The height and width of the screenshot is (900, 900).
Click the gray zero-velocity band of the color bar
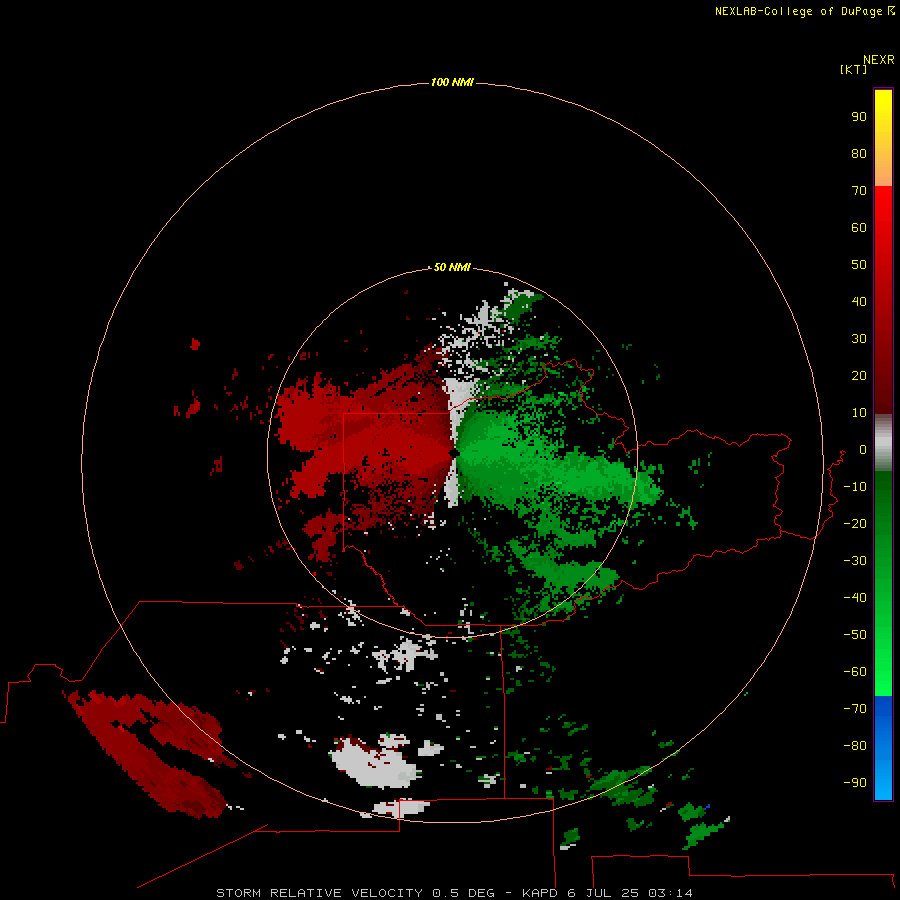(883, 442)
